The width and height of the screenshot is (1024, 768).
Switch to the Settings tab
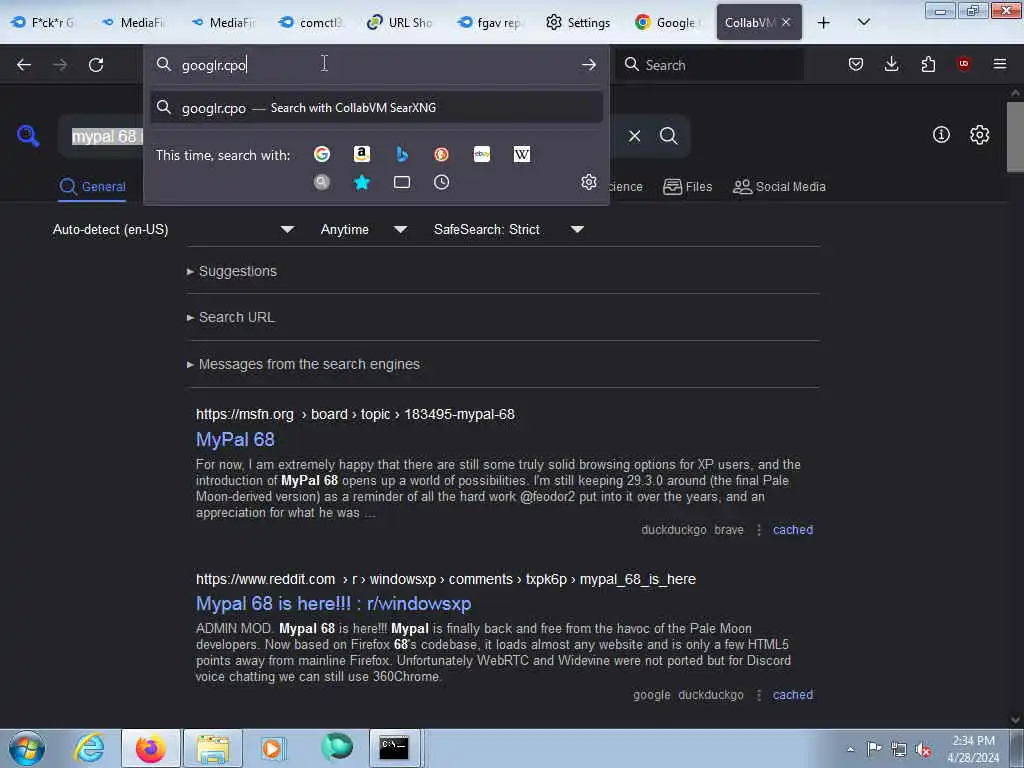click(578, 23)
